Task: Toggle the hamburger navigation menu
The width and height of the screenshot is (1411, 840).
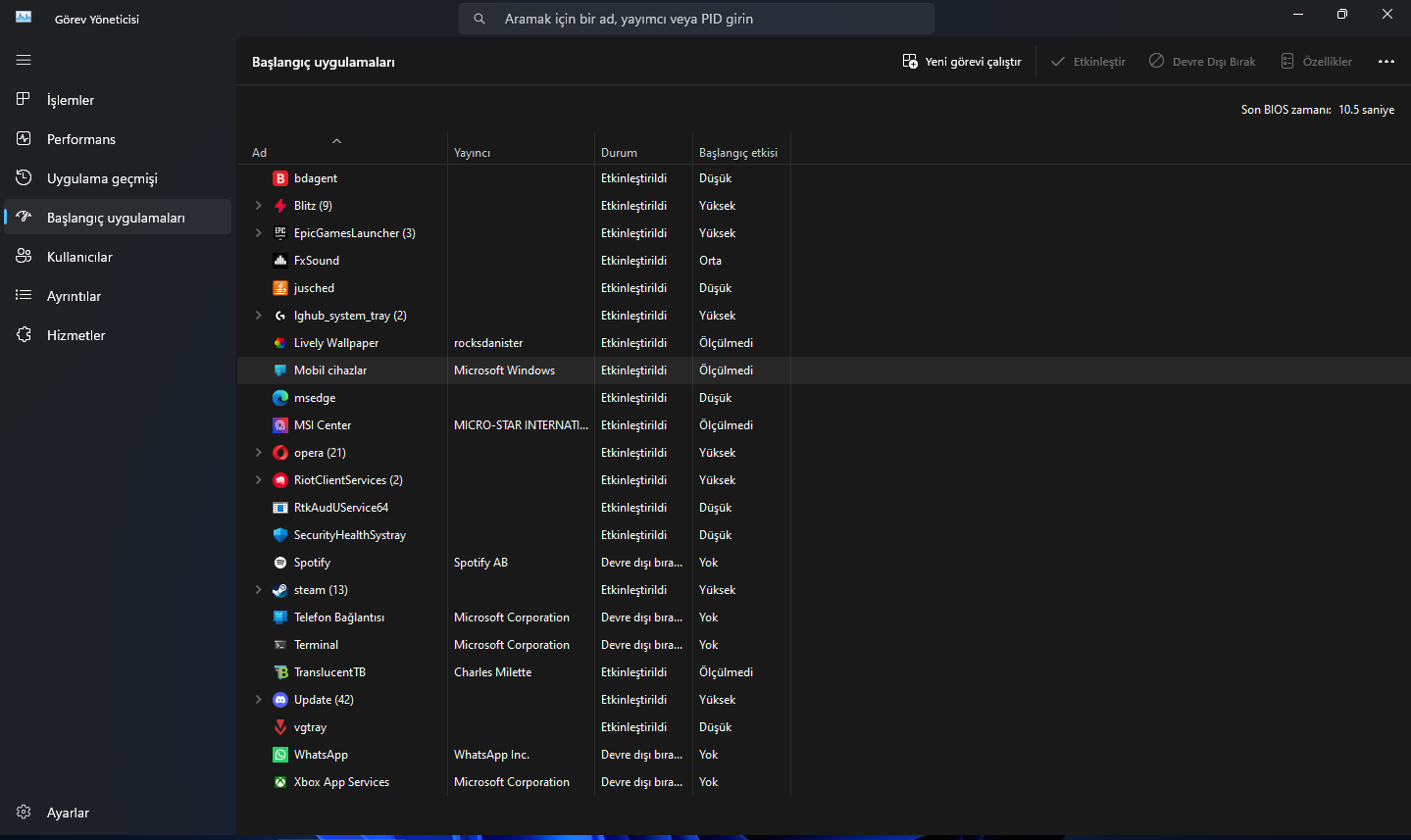Action: pyautogui.click(x=24, y=60)
